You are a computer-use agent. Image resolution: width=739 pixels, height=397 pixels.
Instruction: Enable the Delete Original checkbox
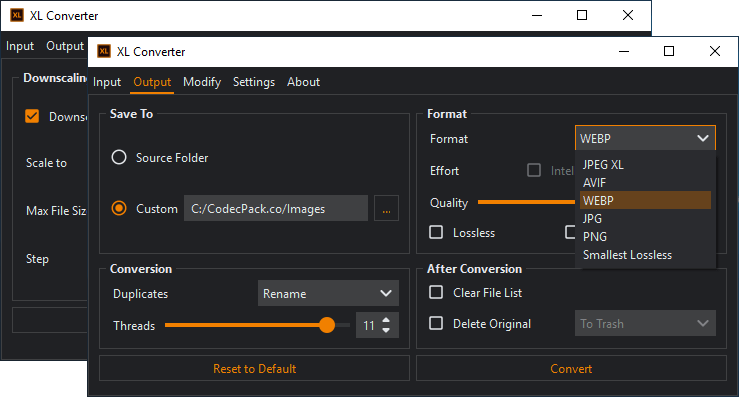click(436, 323)
